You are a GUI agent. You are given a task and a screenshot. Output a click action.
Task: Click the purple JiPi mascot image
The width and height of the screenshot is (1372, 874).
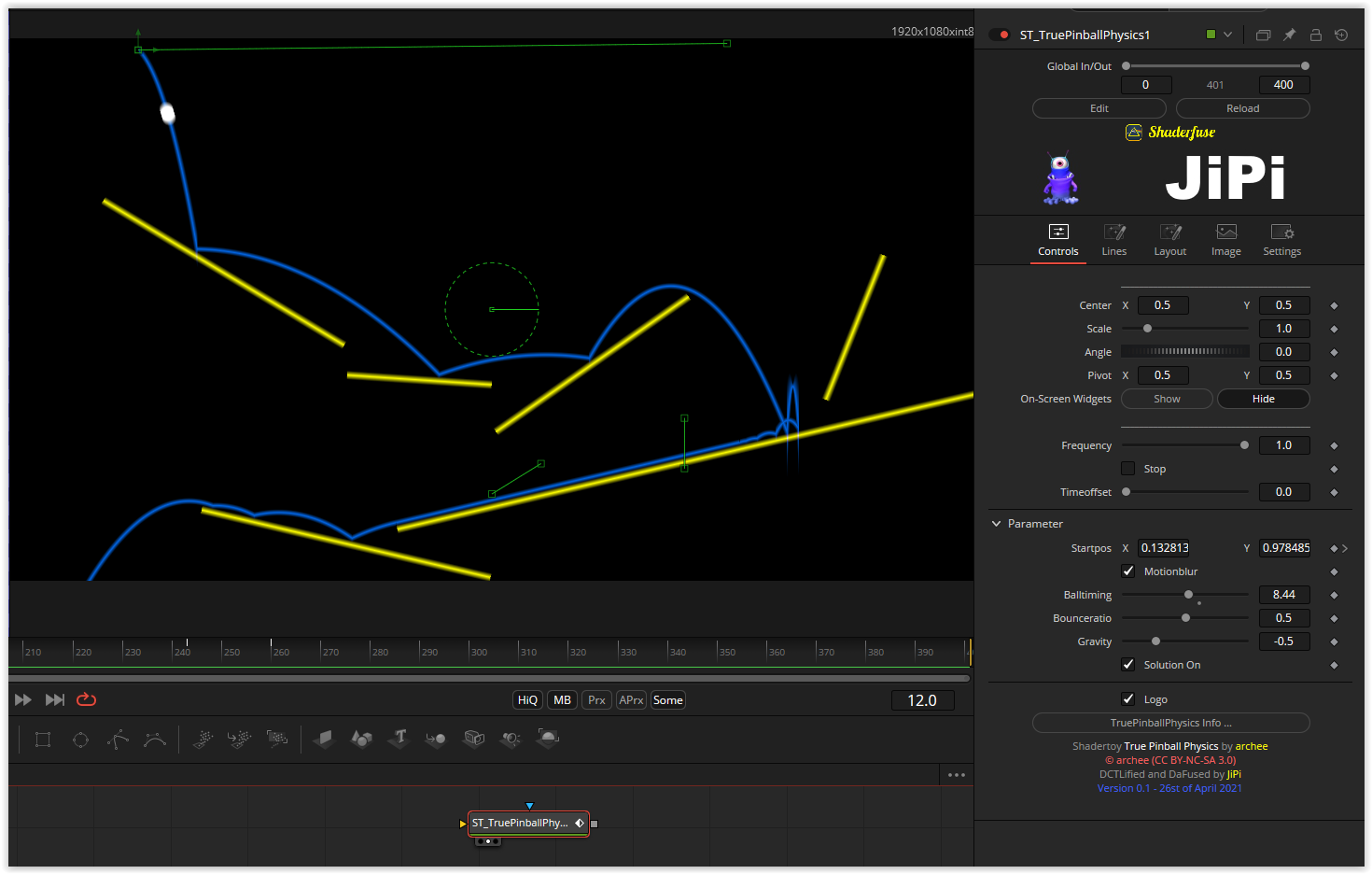pyautogui.click(x=1060, y=178)
